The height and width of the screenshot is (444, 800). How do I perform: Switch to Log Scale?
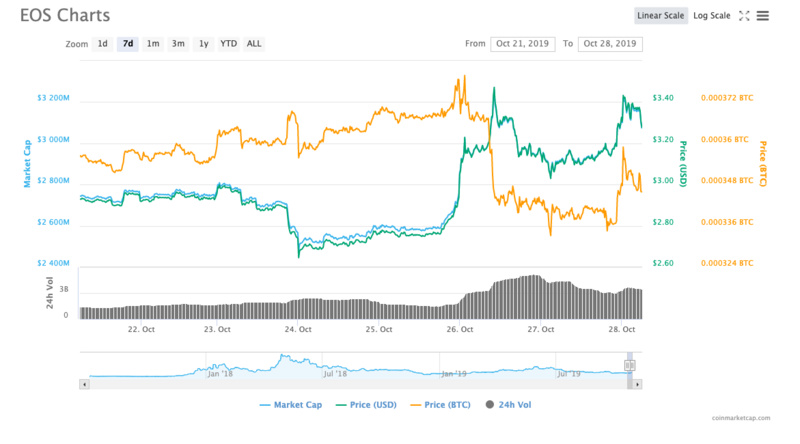click(x=711, y=16)
